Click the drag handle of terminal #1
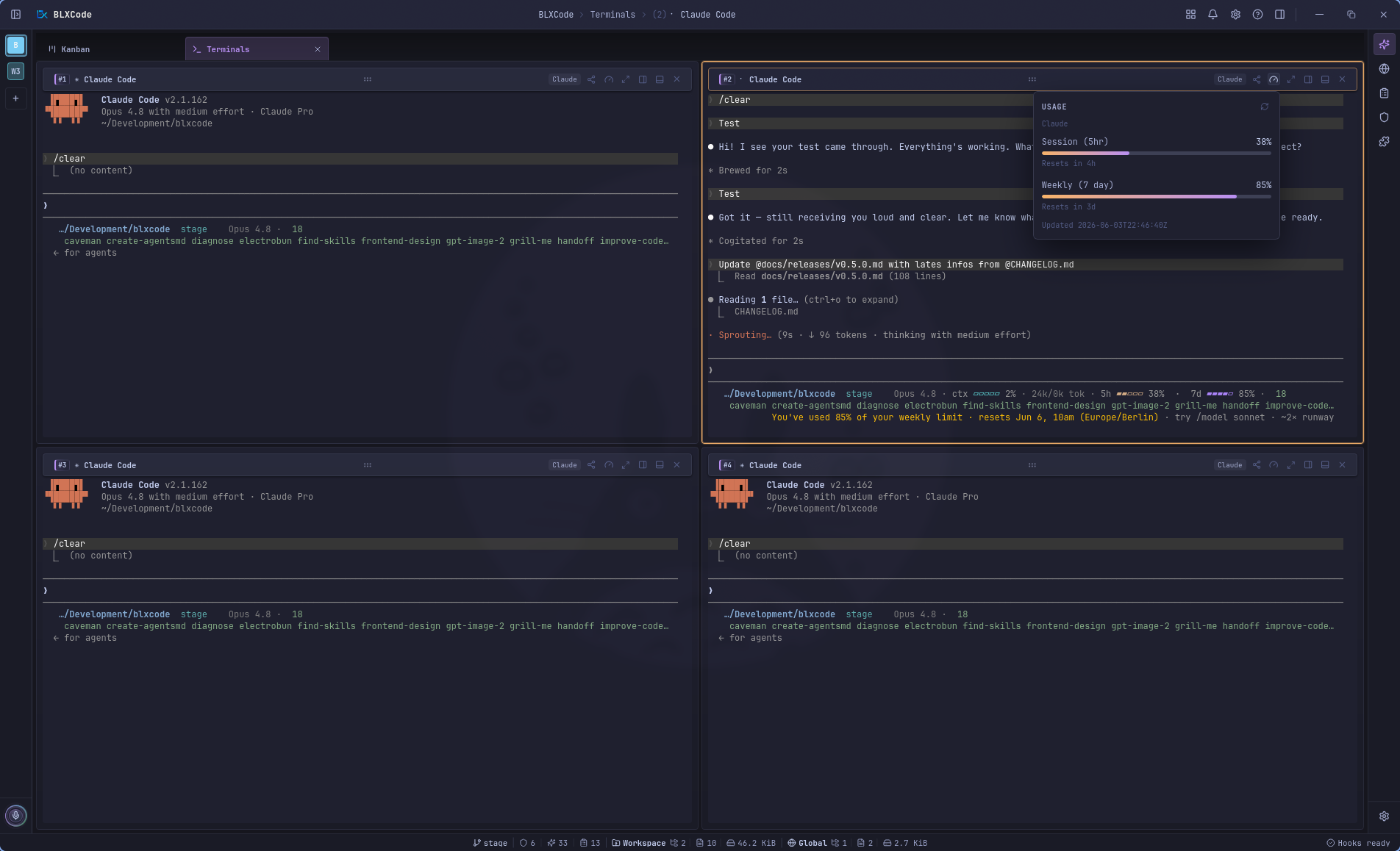The height and width of the screenshot is (851, 1400). point(368,79)
